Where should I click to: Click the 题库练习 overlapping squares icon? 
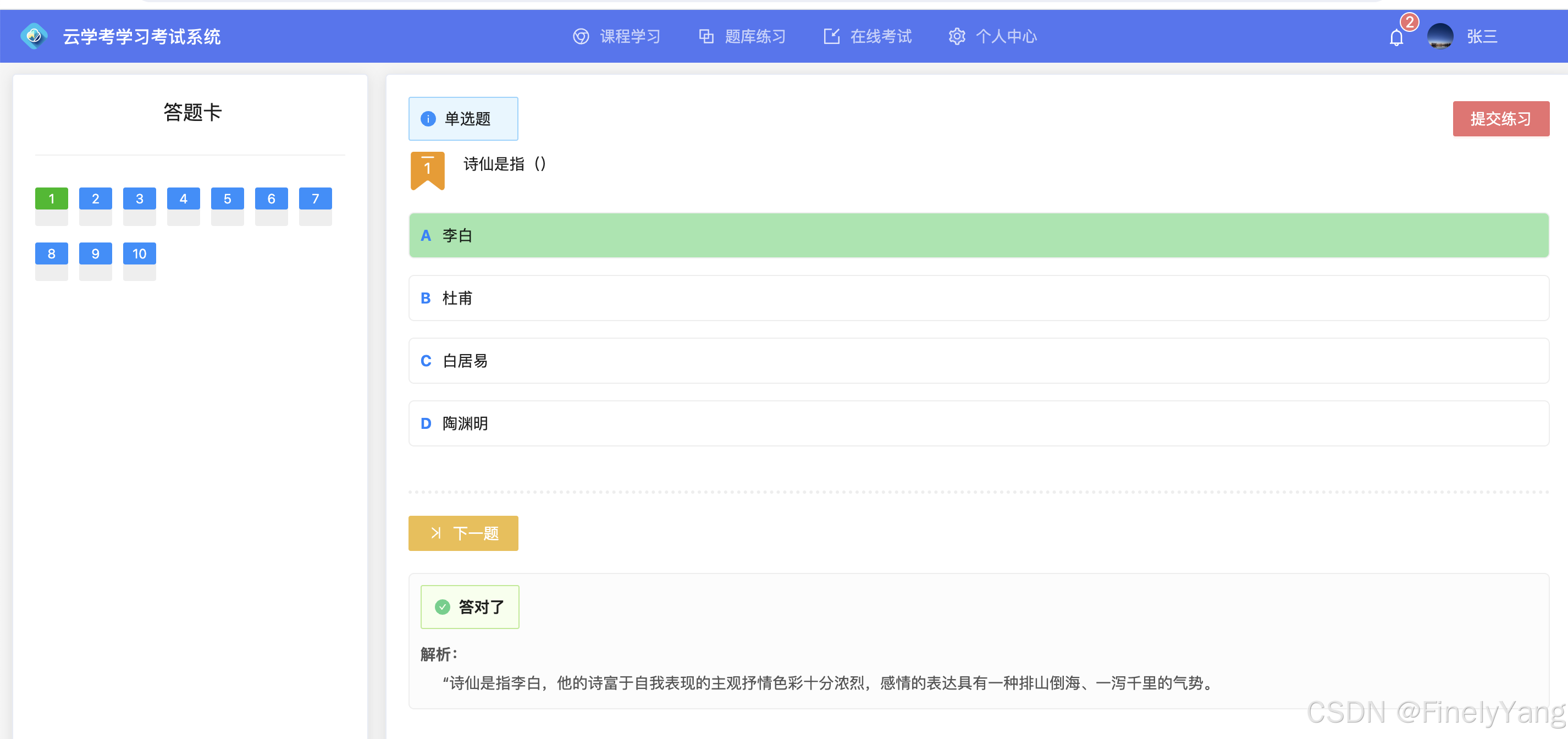coord(706,36)
